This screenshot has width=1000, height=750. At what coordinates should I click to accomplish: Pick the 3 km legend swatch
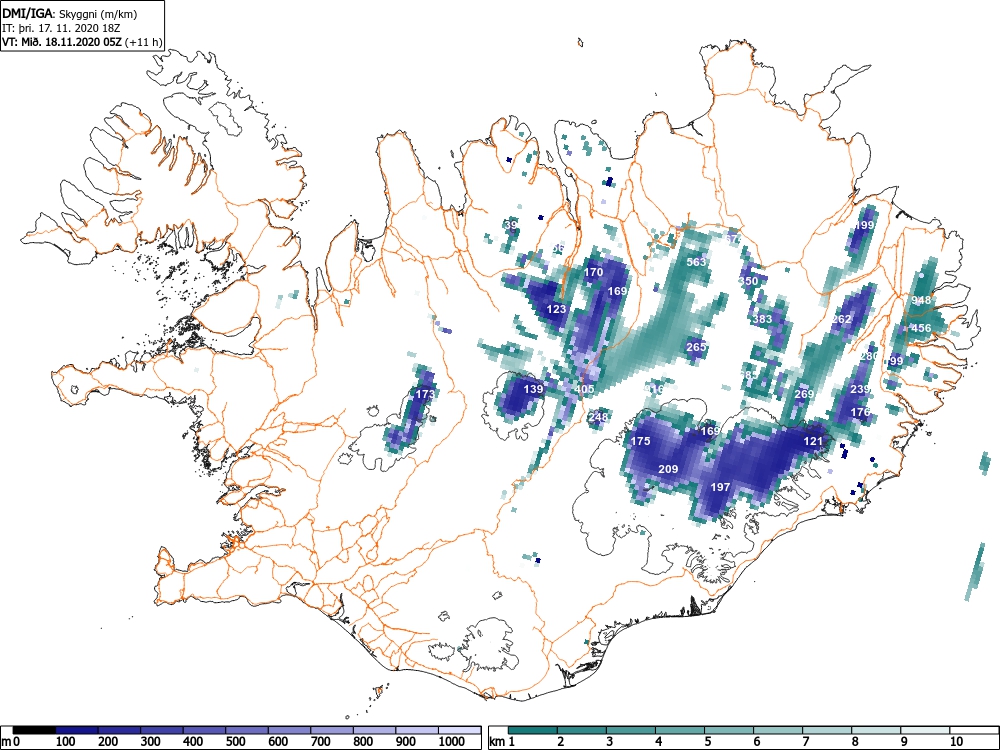(x=631, y=730)
